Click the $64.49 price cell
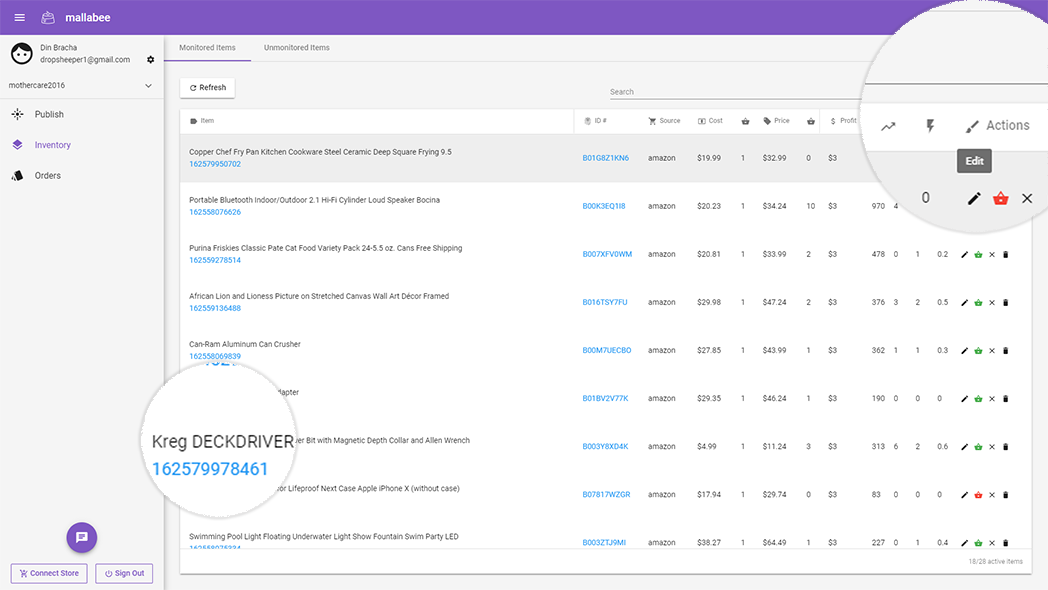 pyautogui.click(x=774, y=543)
